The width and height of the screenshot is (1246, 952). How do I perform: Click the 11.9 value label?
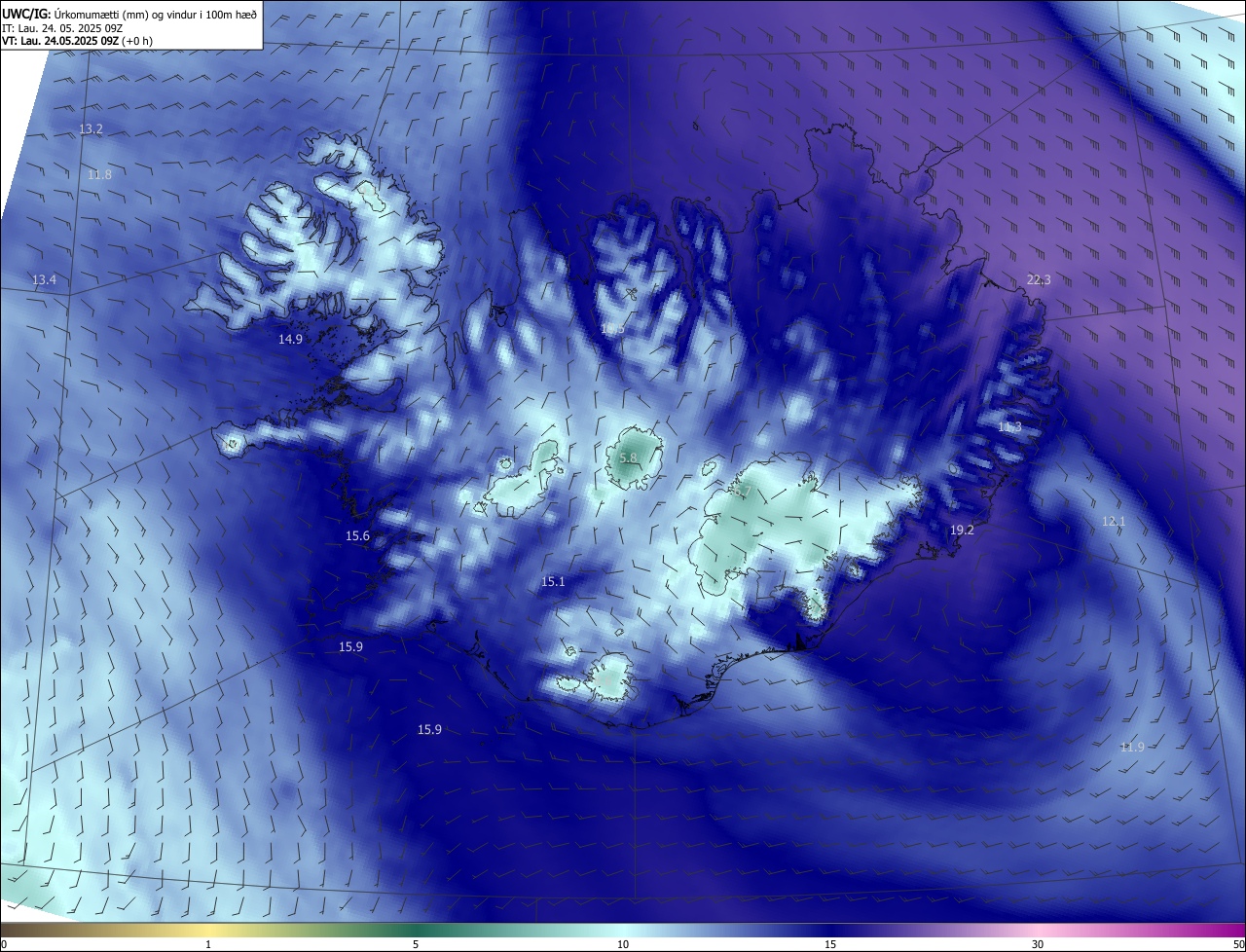click(1132, 748)
